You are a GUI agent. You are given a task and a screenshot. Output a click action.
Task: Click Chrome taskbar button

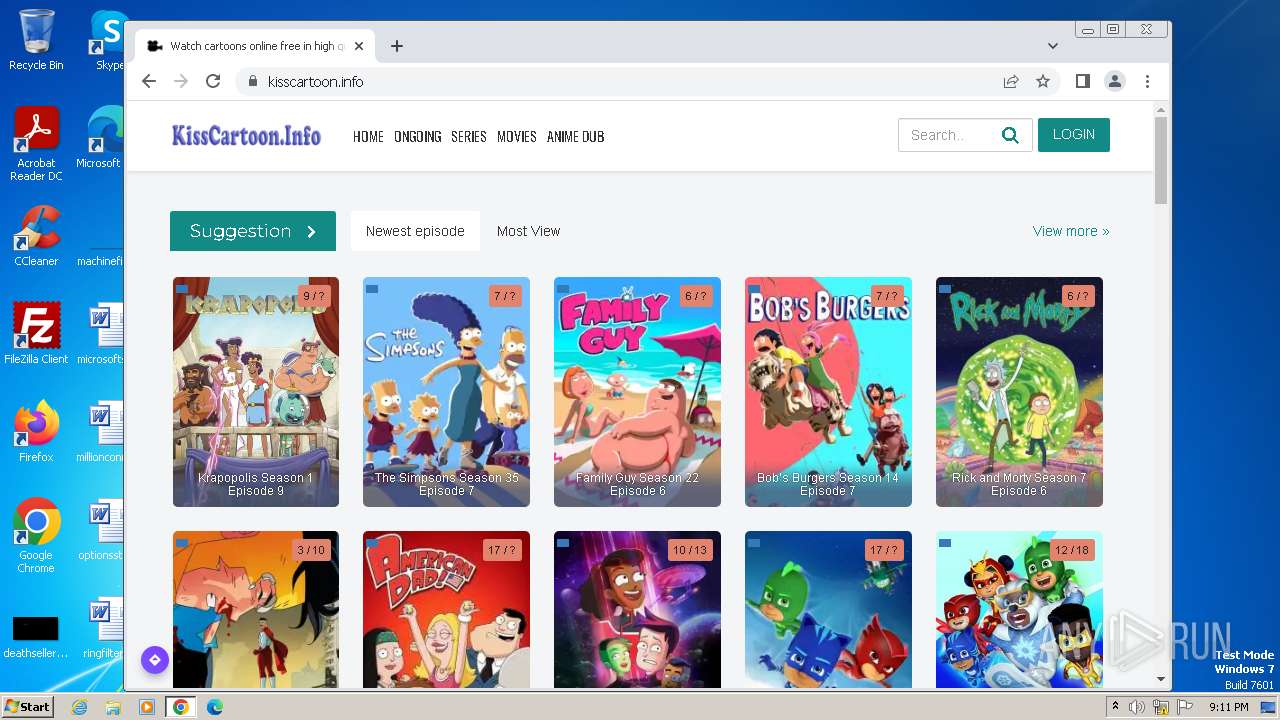[x=181, y=707]
